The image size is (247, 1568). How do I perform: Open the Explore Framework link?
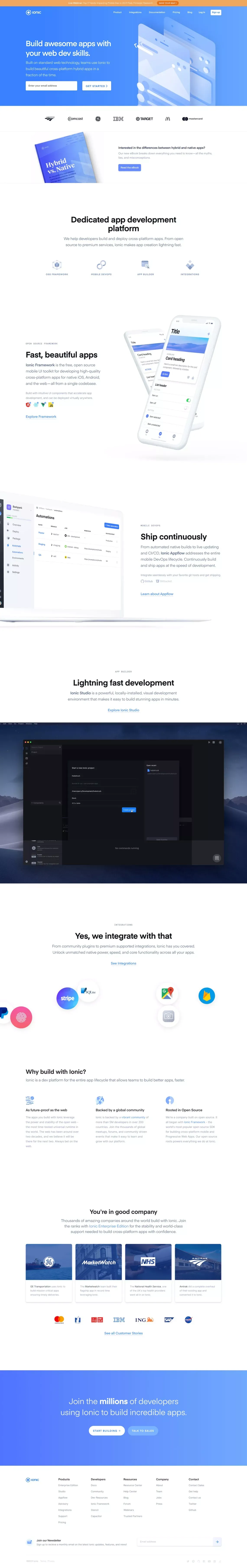pyautogui.click(x=41, y=416)
